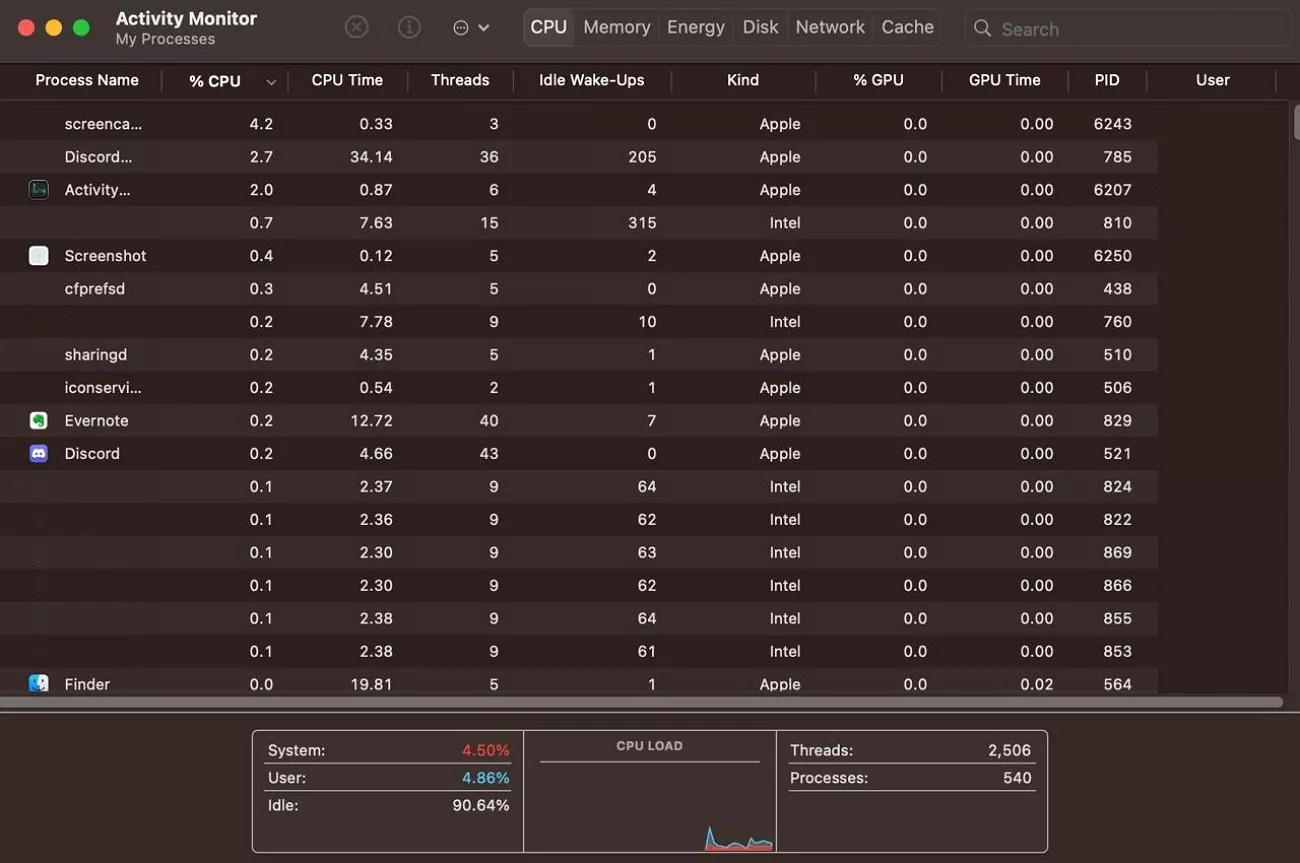This screenshot has height=863, width=1300.
Task: Click CPU Time value 34.14
Action: pyautogui.click(x=371, y=157)
